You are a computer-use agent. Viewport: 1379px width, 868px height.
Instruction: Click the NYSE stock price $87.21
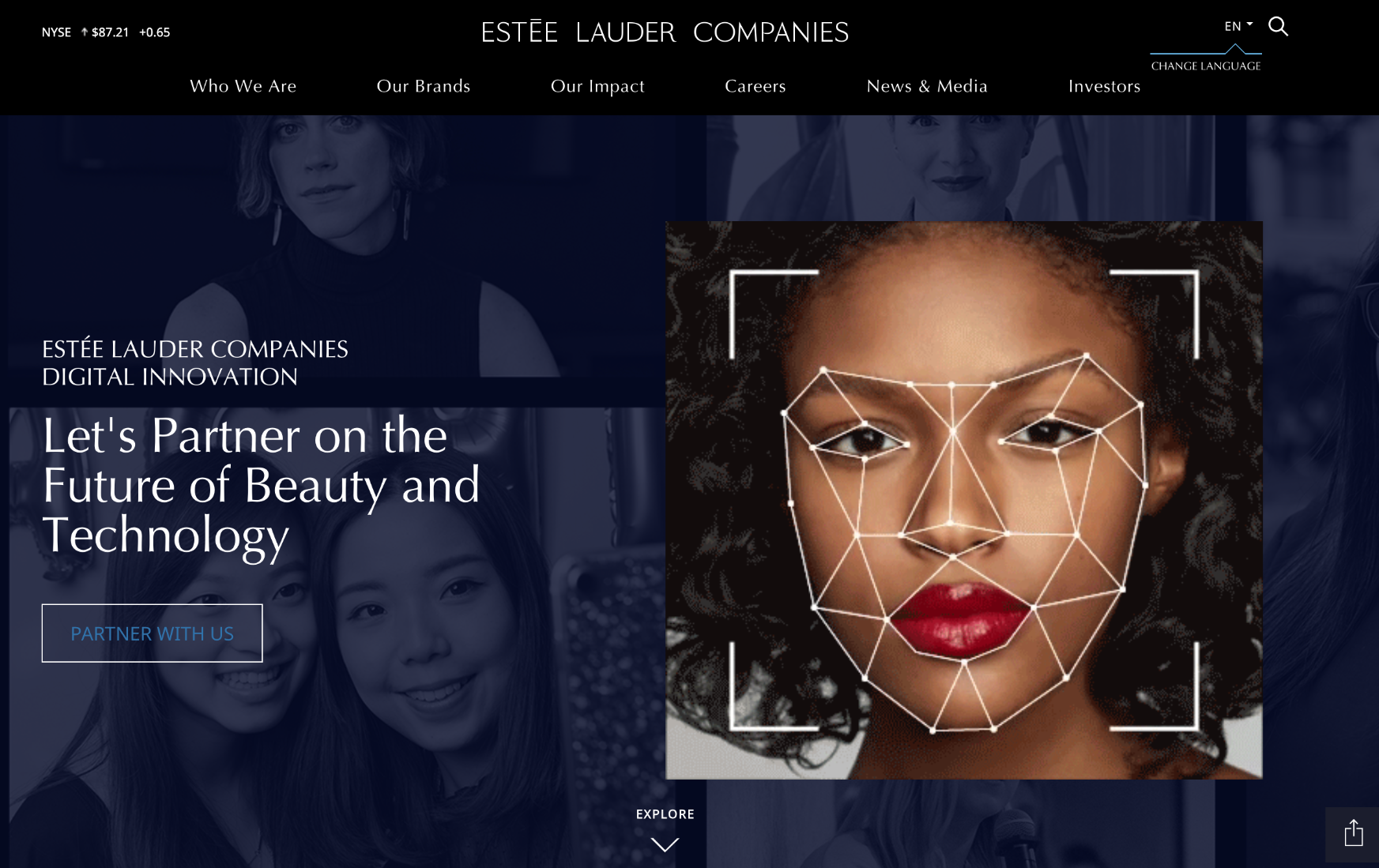tap(110, 32)
